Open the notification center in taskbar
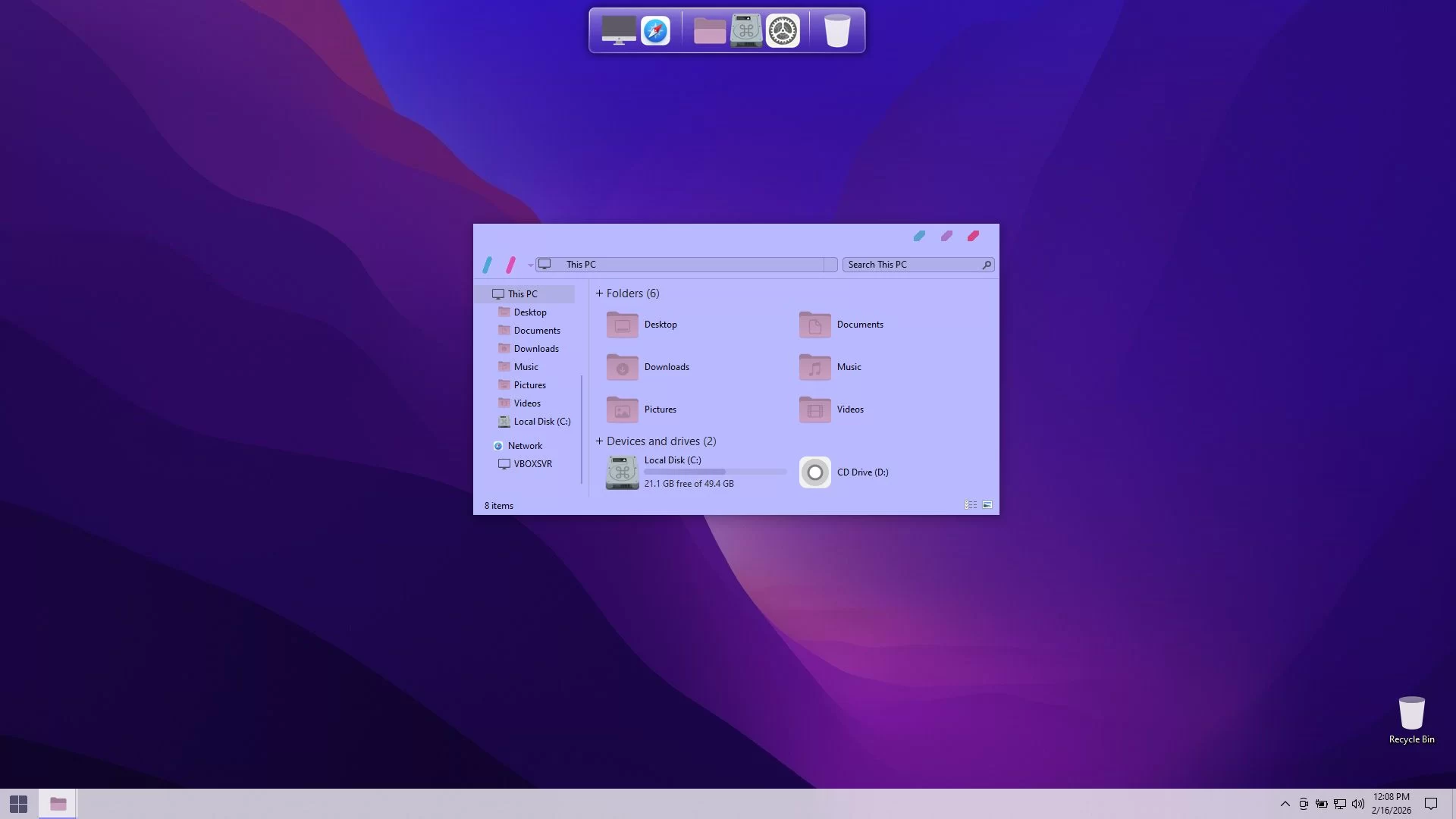 tap(1431, 804)
